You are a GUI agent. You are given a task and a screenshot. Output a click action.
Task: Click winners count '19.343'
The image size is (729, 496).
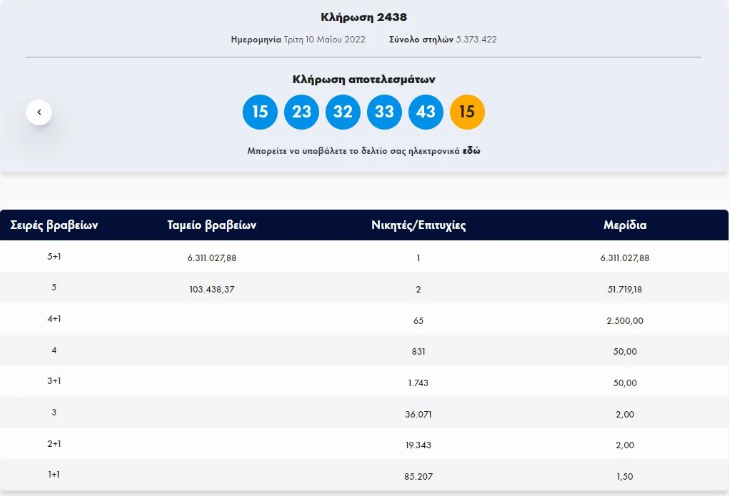(418, 445)
